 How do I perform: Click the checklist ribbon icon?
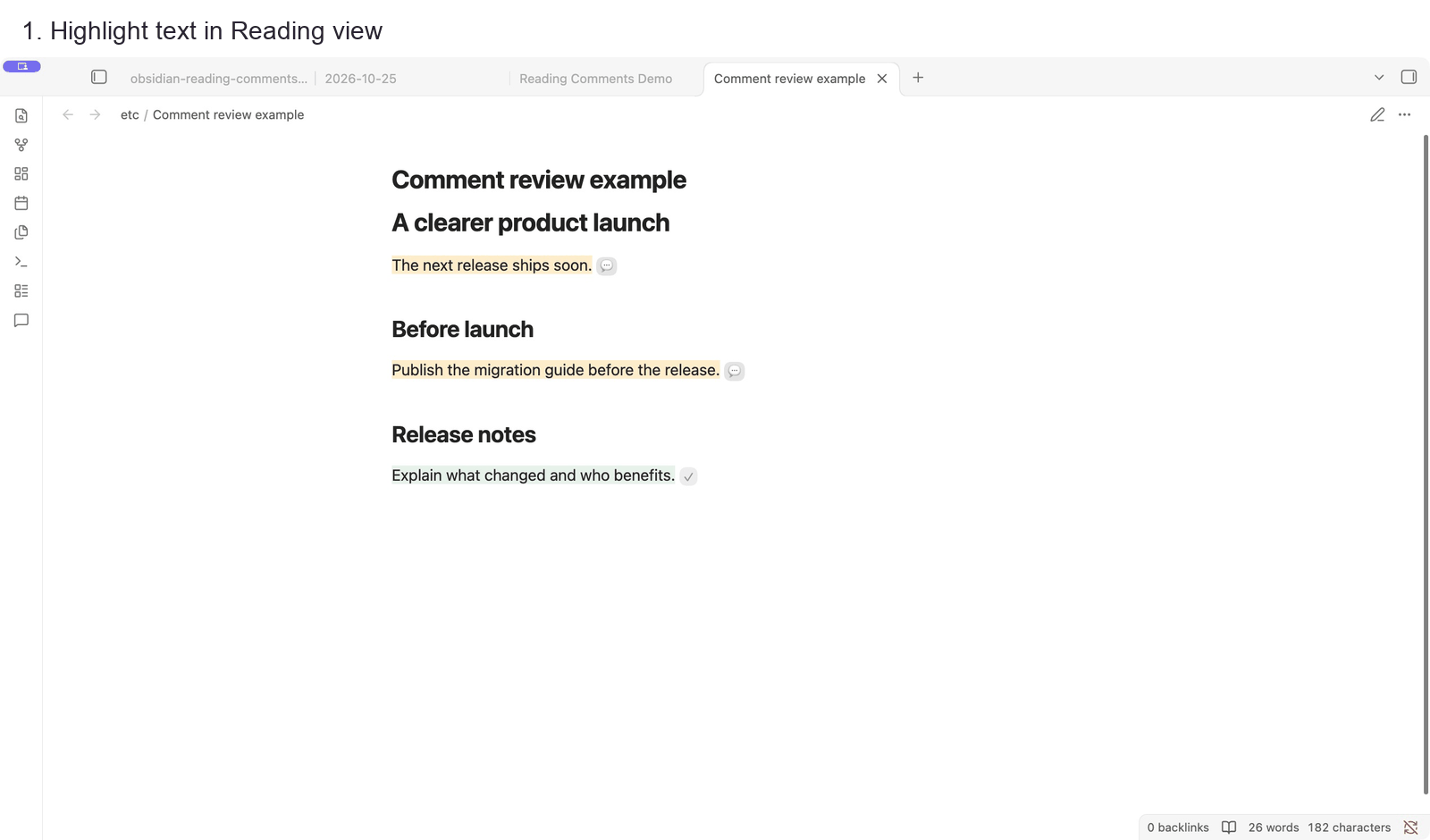[21, 290]
